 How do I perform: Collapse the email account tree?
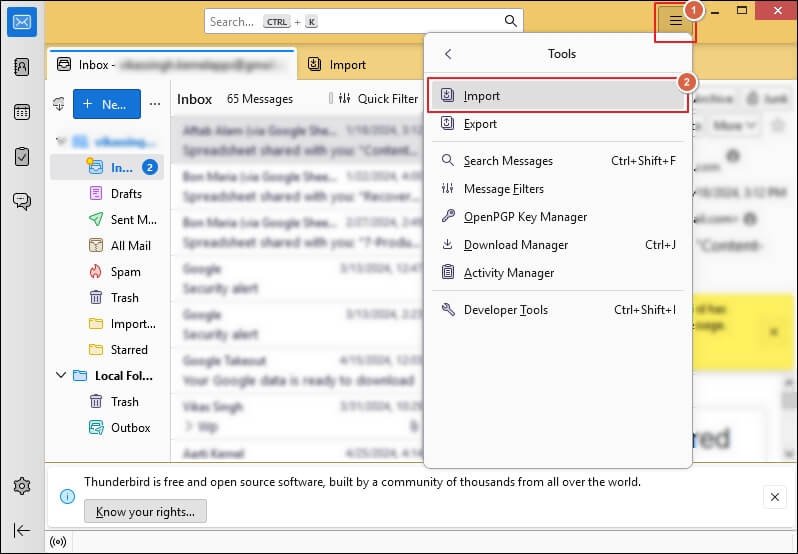tap(61, 141)
